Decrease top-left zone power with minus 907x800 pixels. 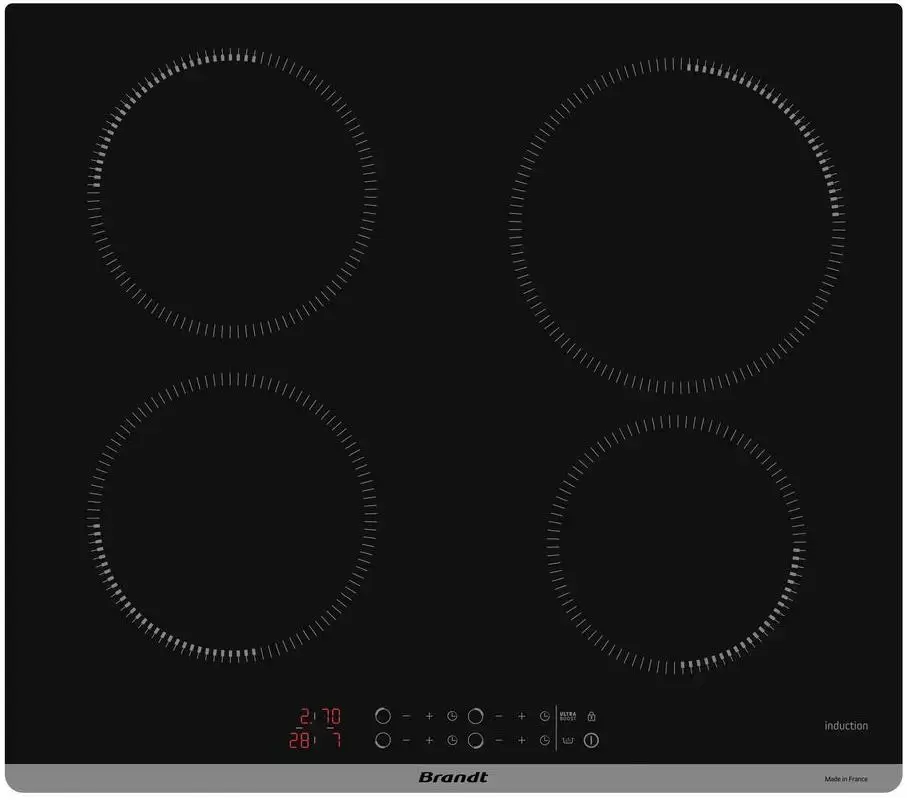[406, 716]
